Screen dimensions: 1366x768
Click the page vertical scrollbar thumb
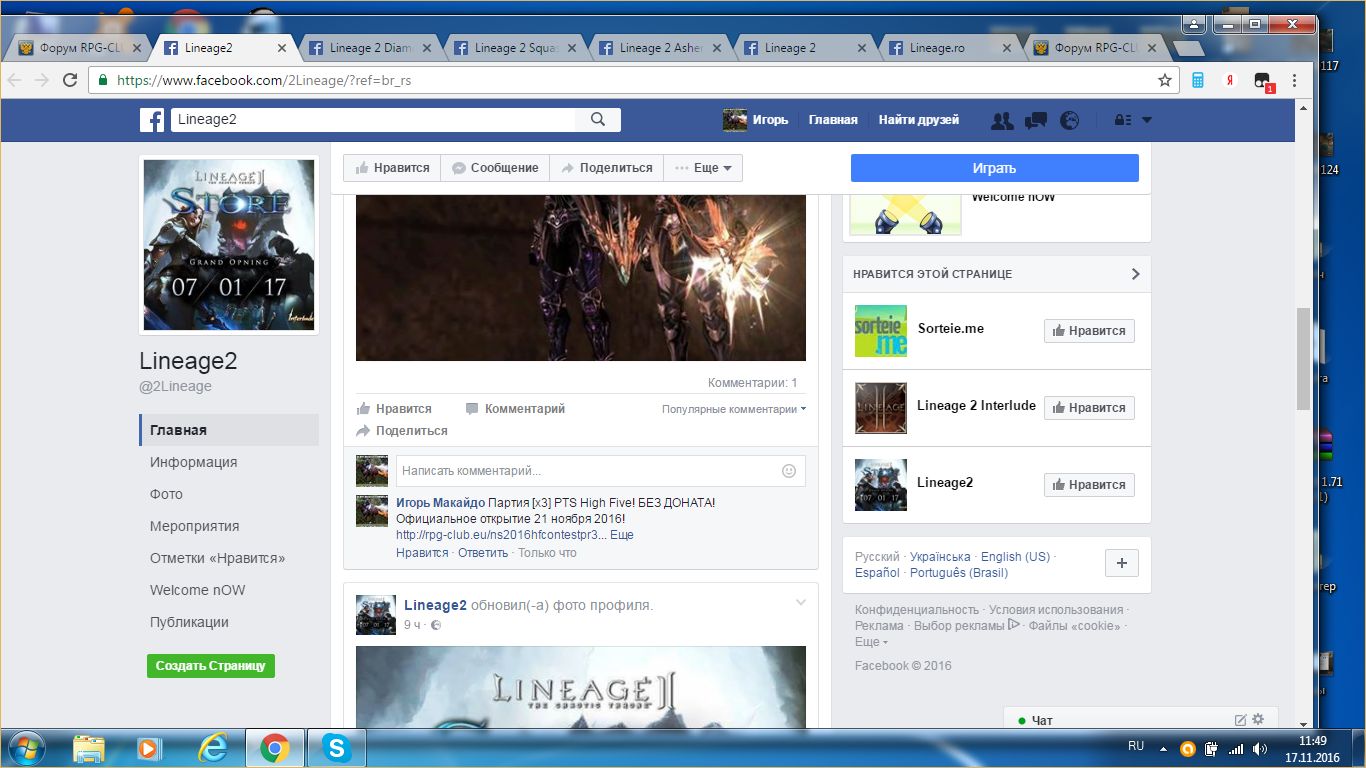(x=1303, y=358)
